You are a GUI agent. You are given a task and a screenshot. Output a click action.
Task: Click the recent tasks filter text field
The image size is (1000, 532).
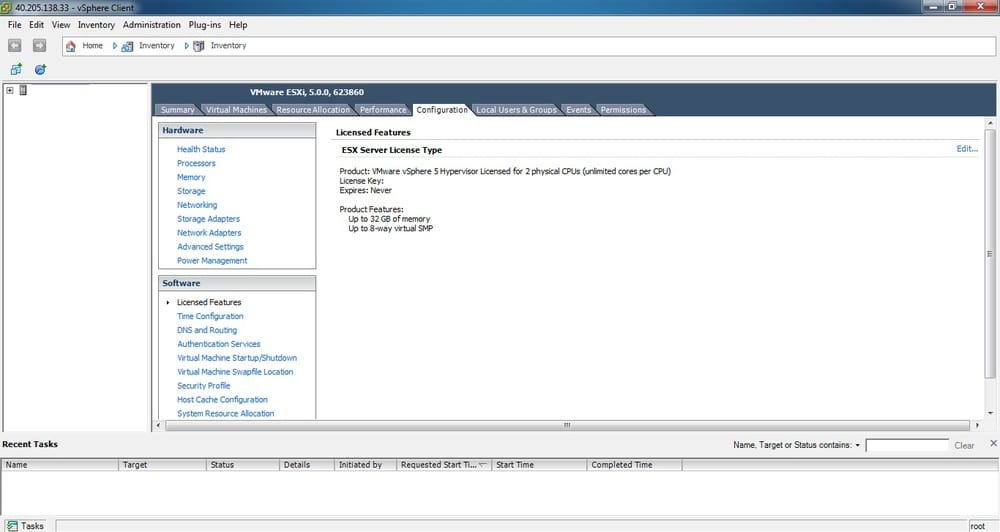[907, 445]
